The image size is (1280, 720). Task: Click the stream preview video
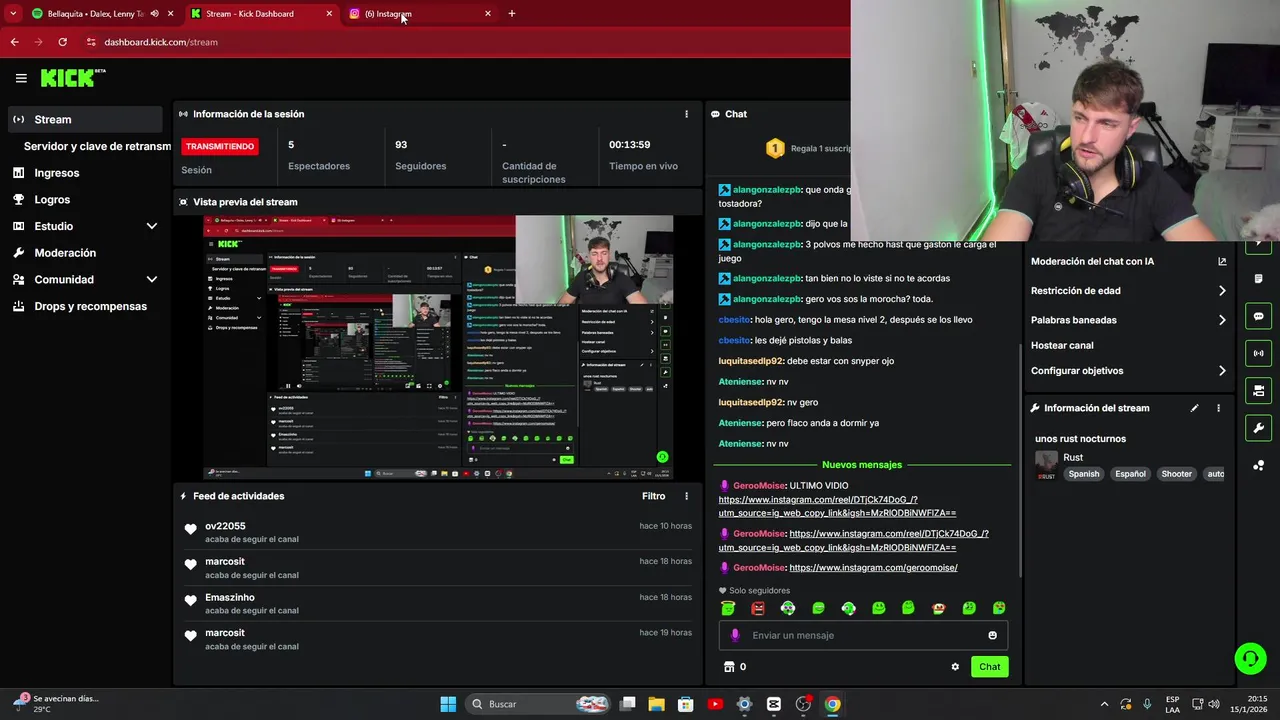pos(438,347)
